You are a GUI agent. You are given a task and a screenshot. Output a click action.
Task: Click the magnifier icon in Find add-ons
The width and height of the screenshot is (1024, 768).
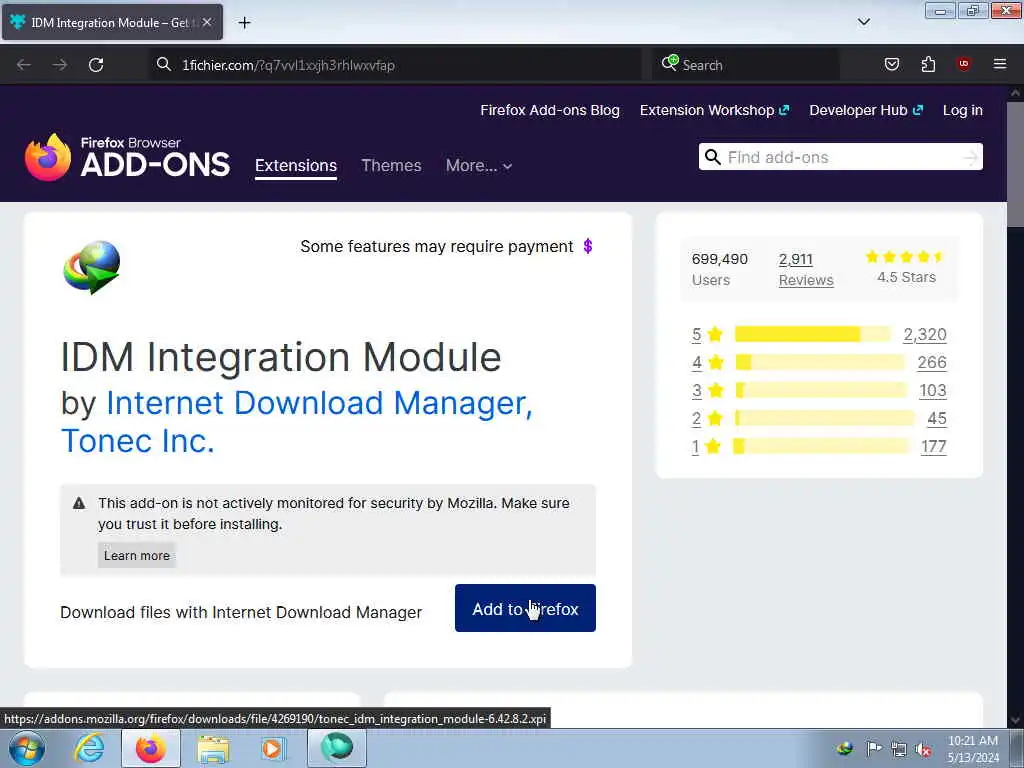pos(712,157)
